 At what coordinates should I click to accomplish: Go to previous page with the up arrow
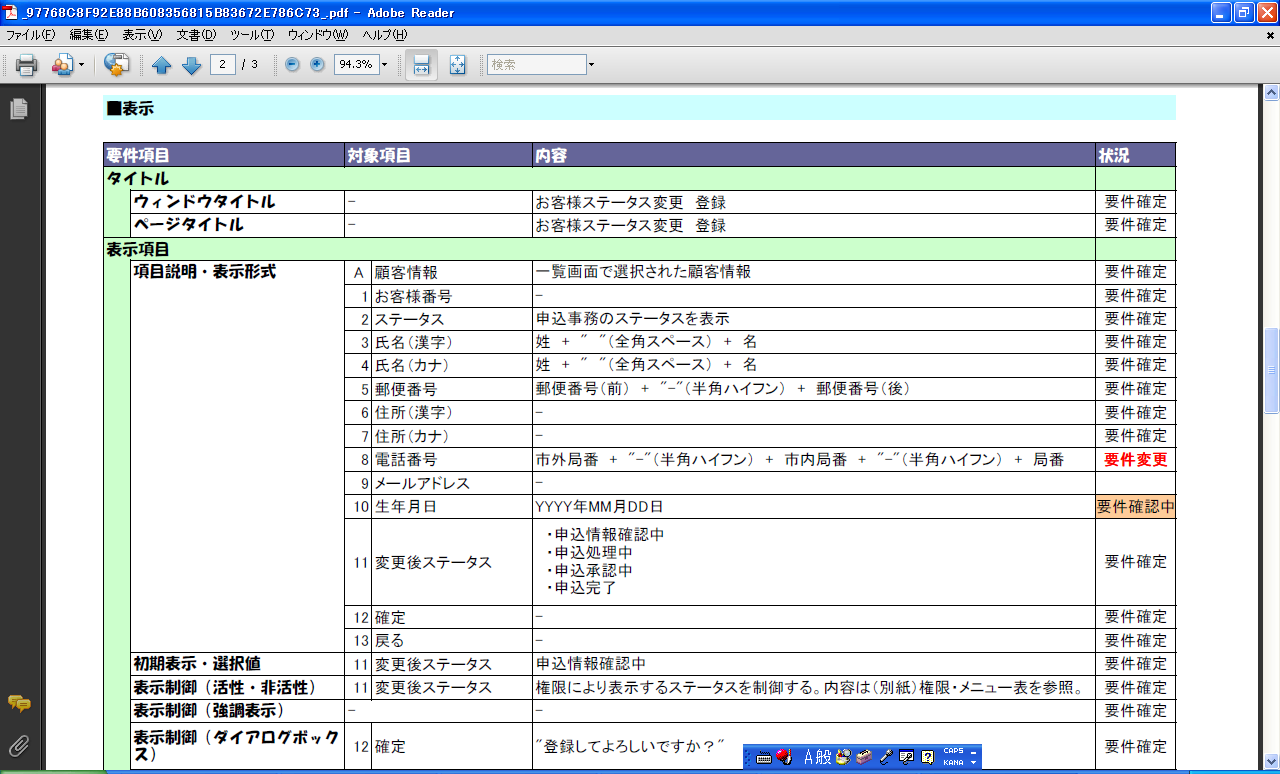(x=162, y=65)
